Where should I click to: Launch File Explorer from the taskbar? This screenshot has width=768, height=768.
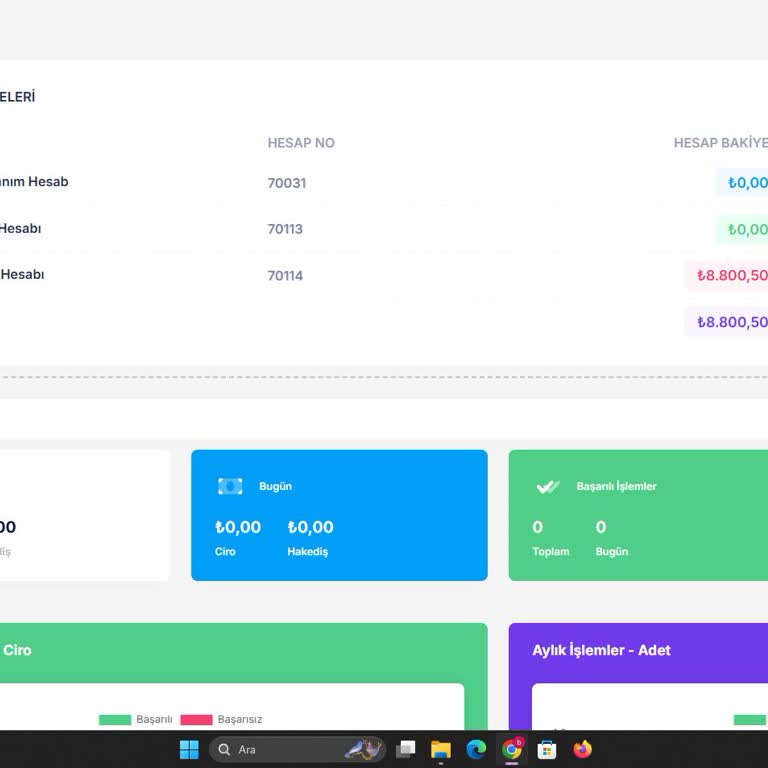click(x=441, y=749)
